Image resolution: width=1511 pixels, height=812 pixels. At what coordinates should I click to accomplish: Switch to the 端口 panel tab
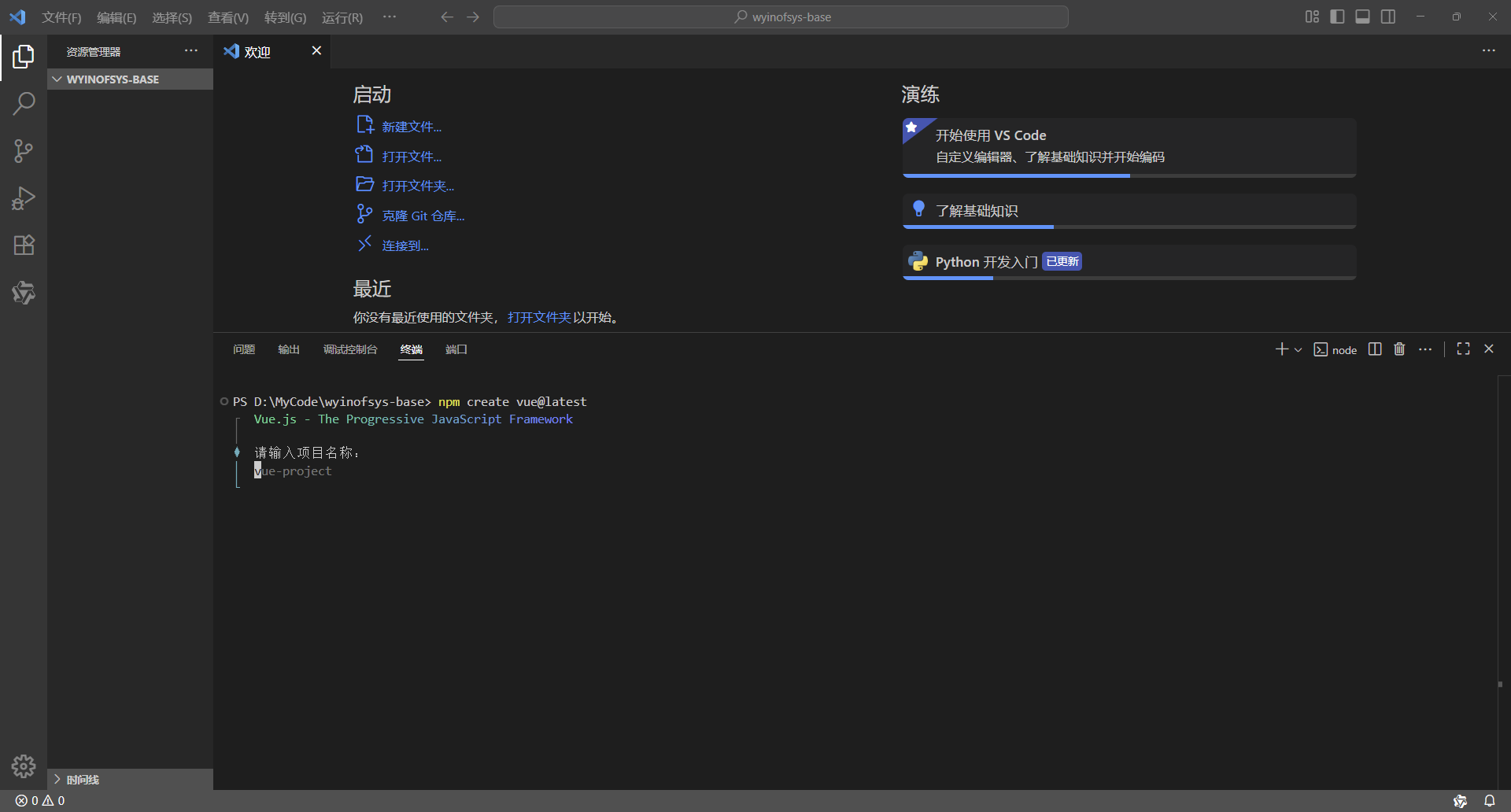pyautogui.click(x=456, y=349)
